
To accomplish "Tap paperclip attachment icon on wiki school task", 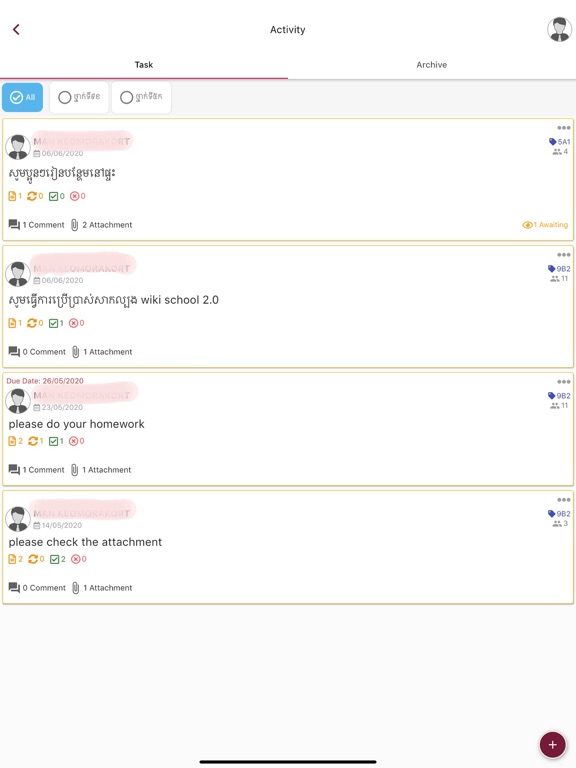I will (75, 352).
